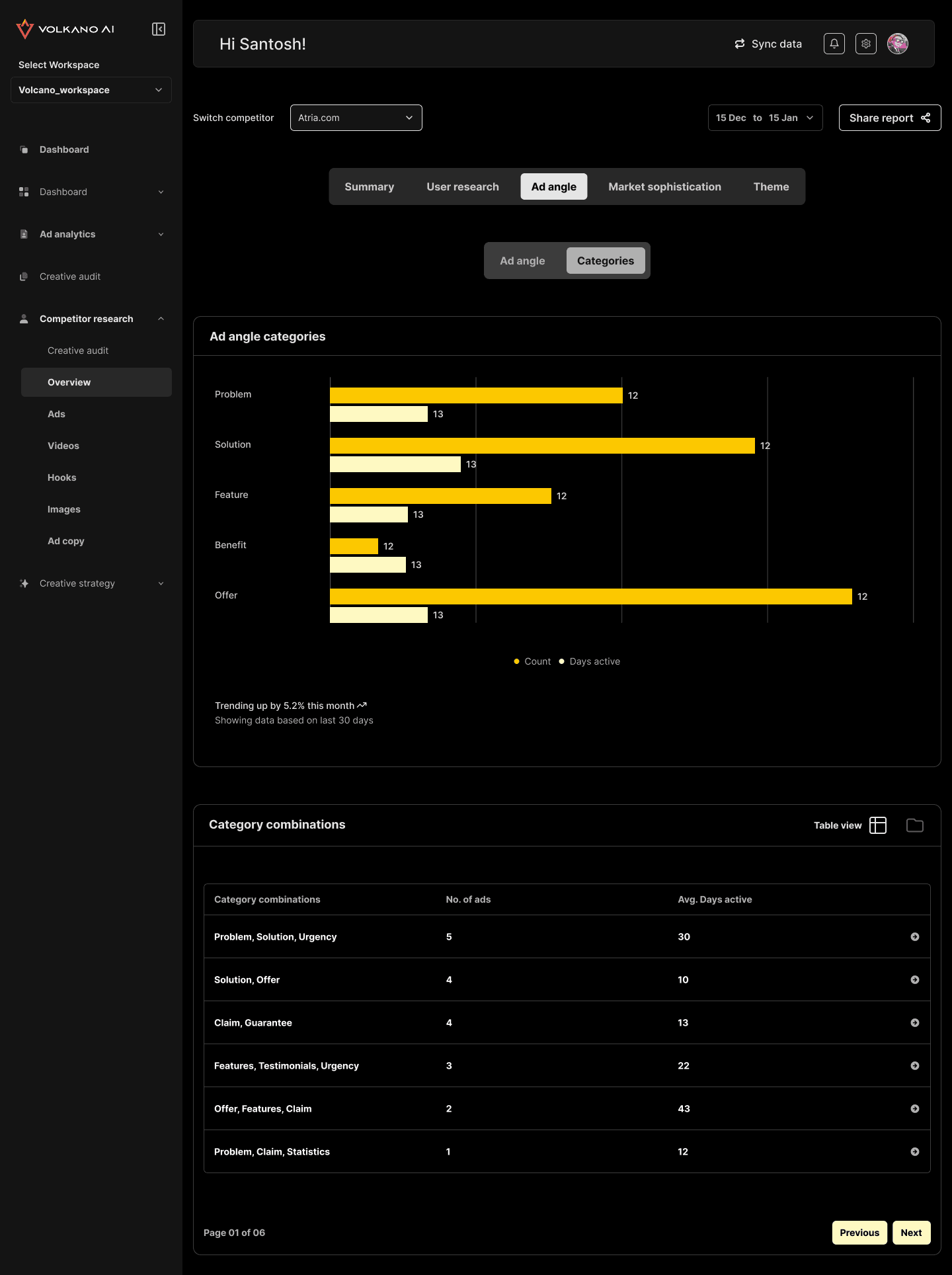Open notifications bell icon

click(x=834, y=44)
